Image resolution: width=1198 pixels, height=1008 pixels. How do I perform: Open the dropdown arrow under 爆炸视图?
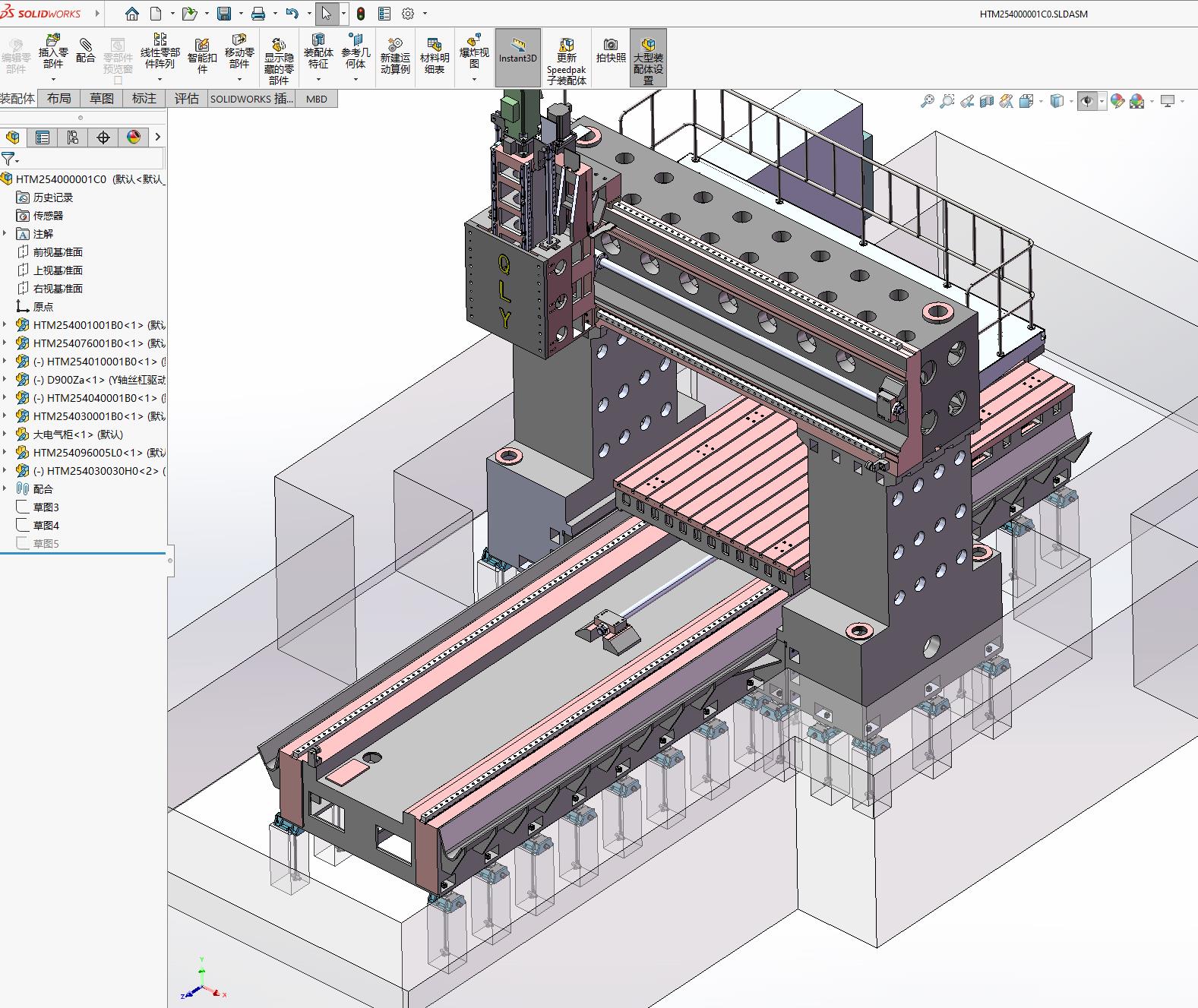pyautogui.click(x=474, y=80)
